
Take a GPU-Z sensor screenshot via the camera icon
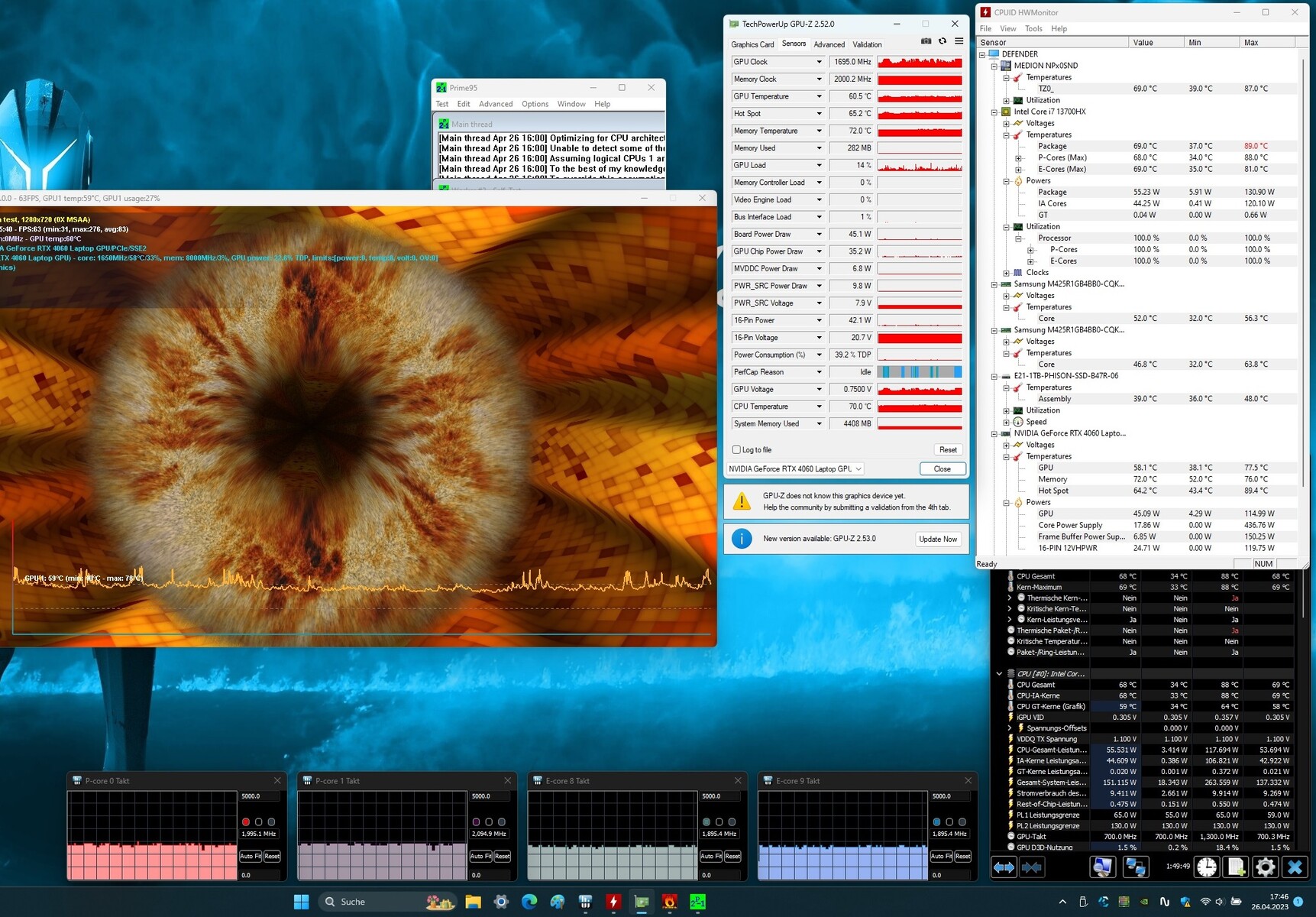[926, 41]
